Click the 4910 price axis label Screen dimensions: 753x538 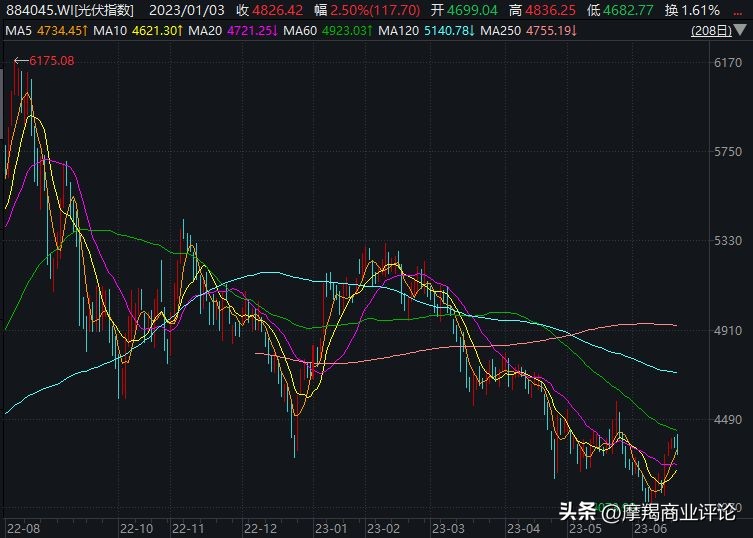(728, 330)
